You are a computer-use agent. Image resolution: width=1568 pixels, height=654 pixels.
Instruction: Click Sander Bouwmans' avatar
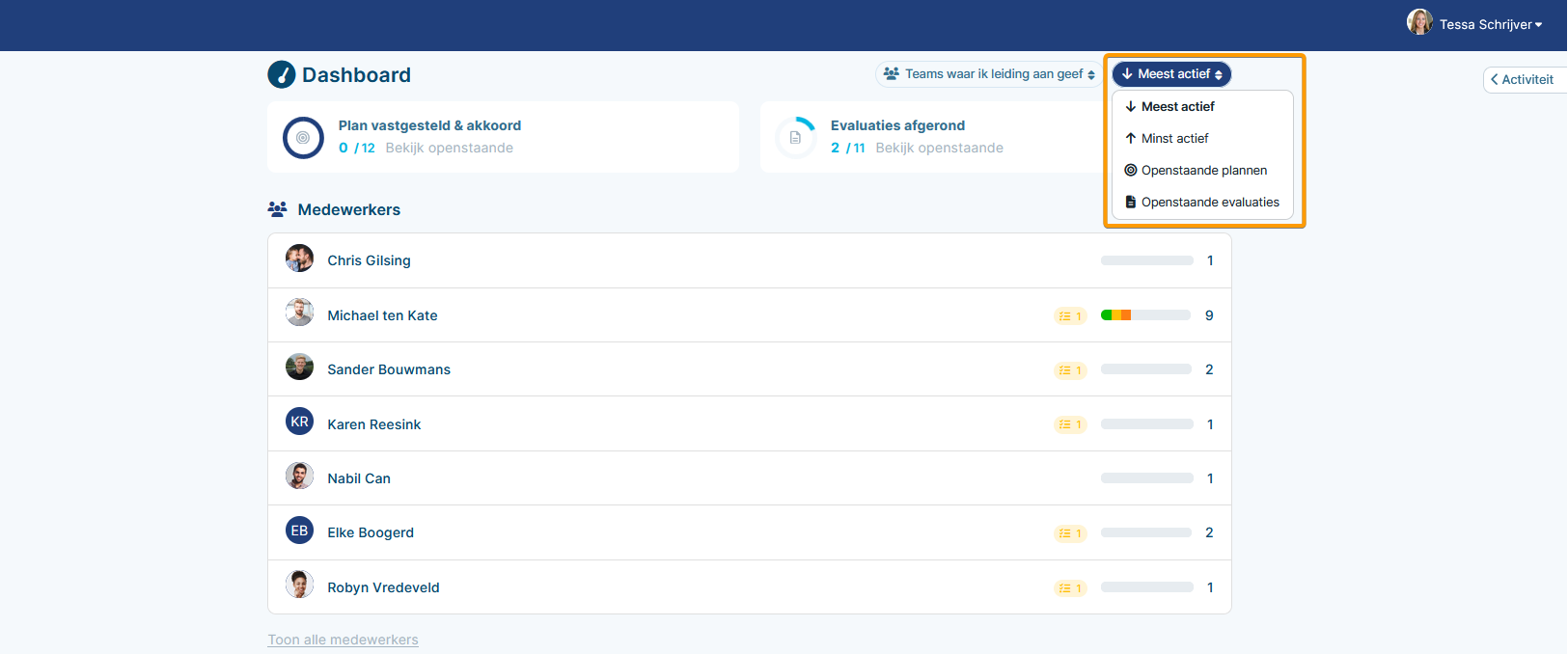point(299,367)
